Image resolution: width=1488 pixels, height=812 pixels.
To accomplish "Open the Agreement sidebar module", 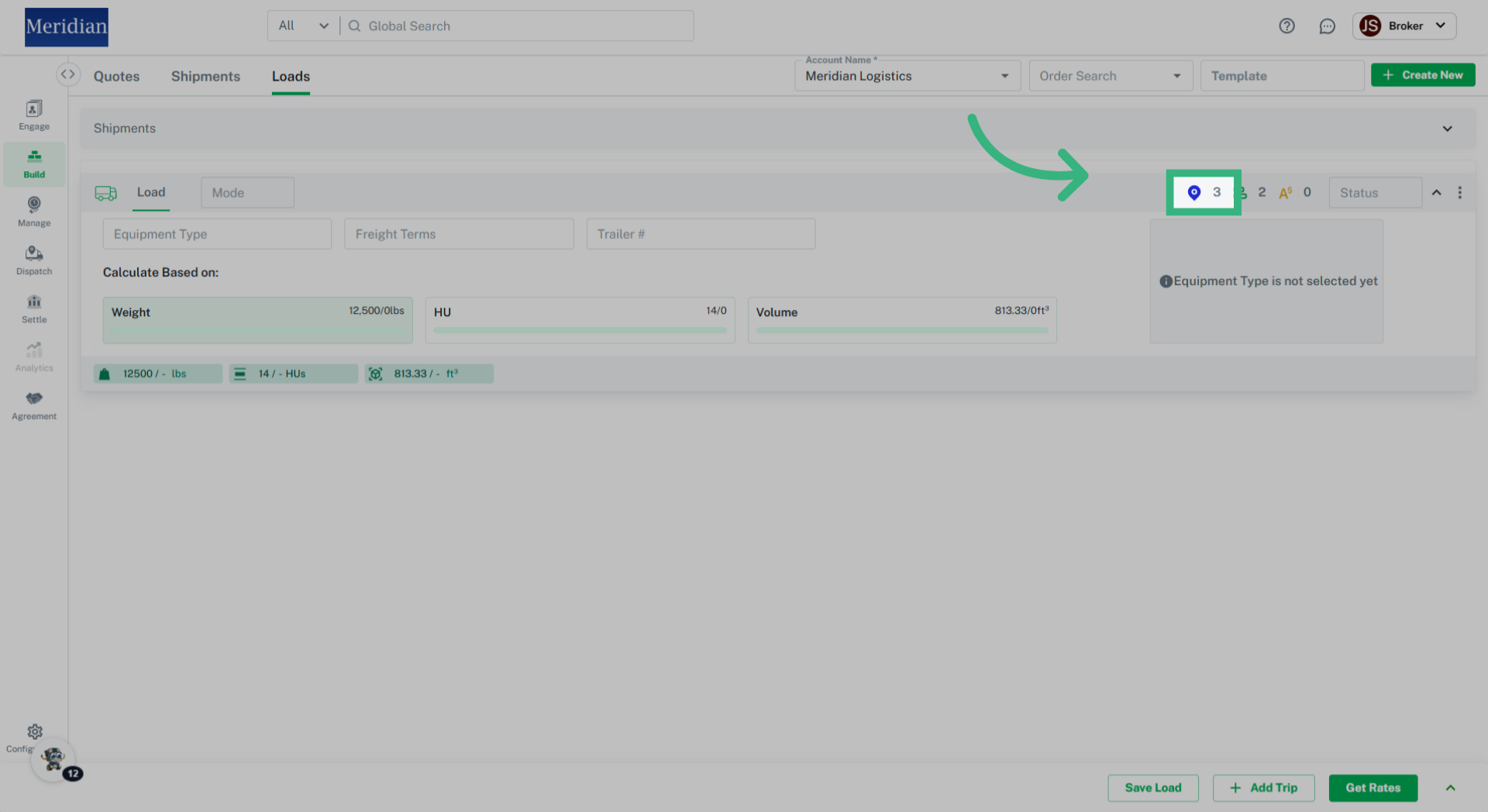I will (x=34, y=405).
